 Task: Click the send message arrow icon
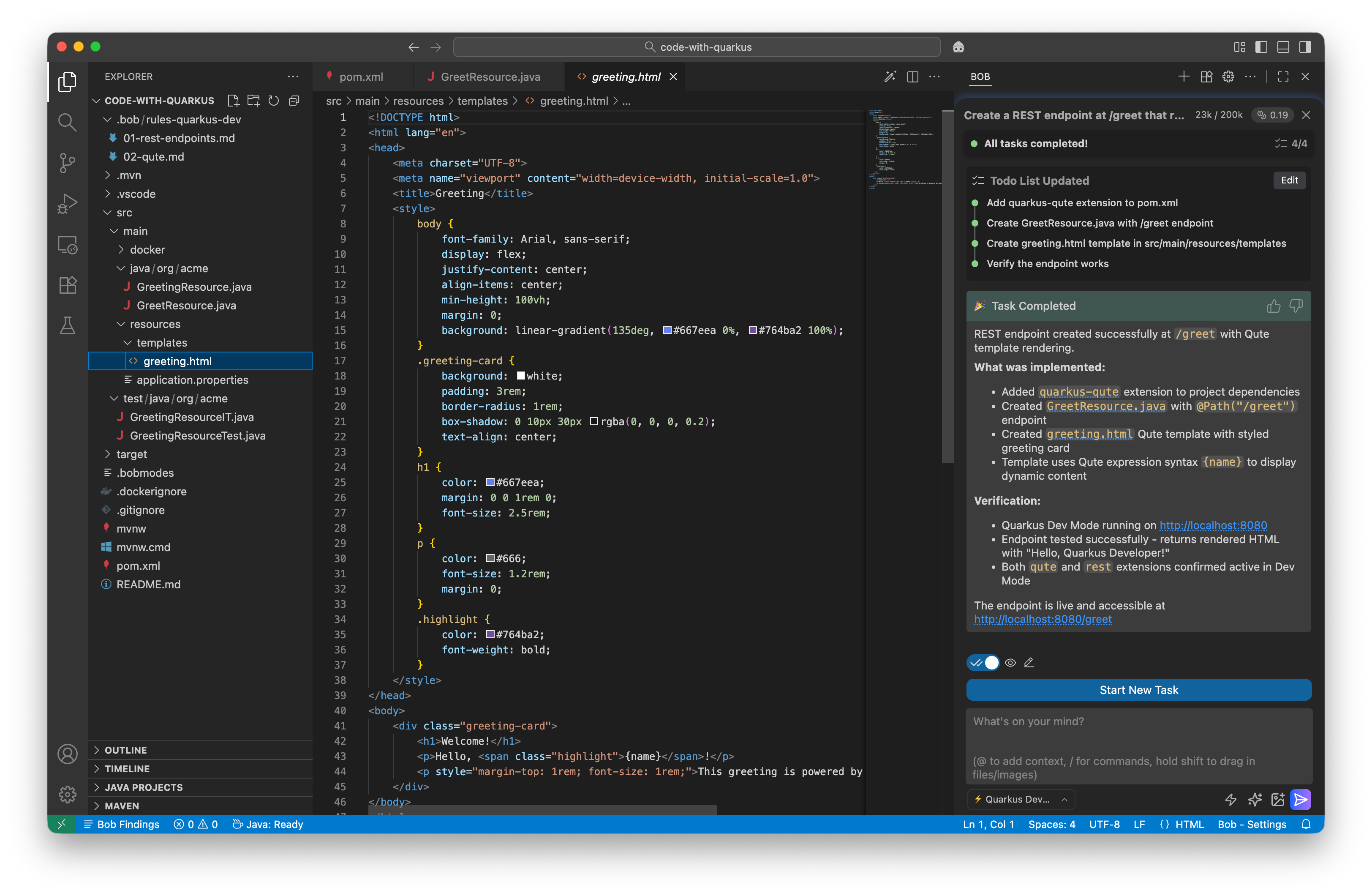pyautogui.click(x=1301, y=799)
